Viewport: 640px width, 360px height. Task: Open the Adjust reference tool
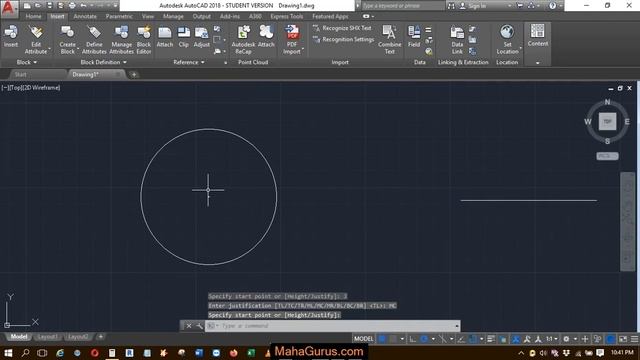click(201, 37)
